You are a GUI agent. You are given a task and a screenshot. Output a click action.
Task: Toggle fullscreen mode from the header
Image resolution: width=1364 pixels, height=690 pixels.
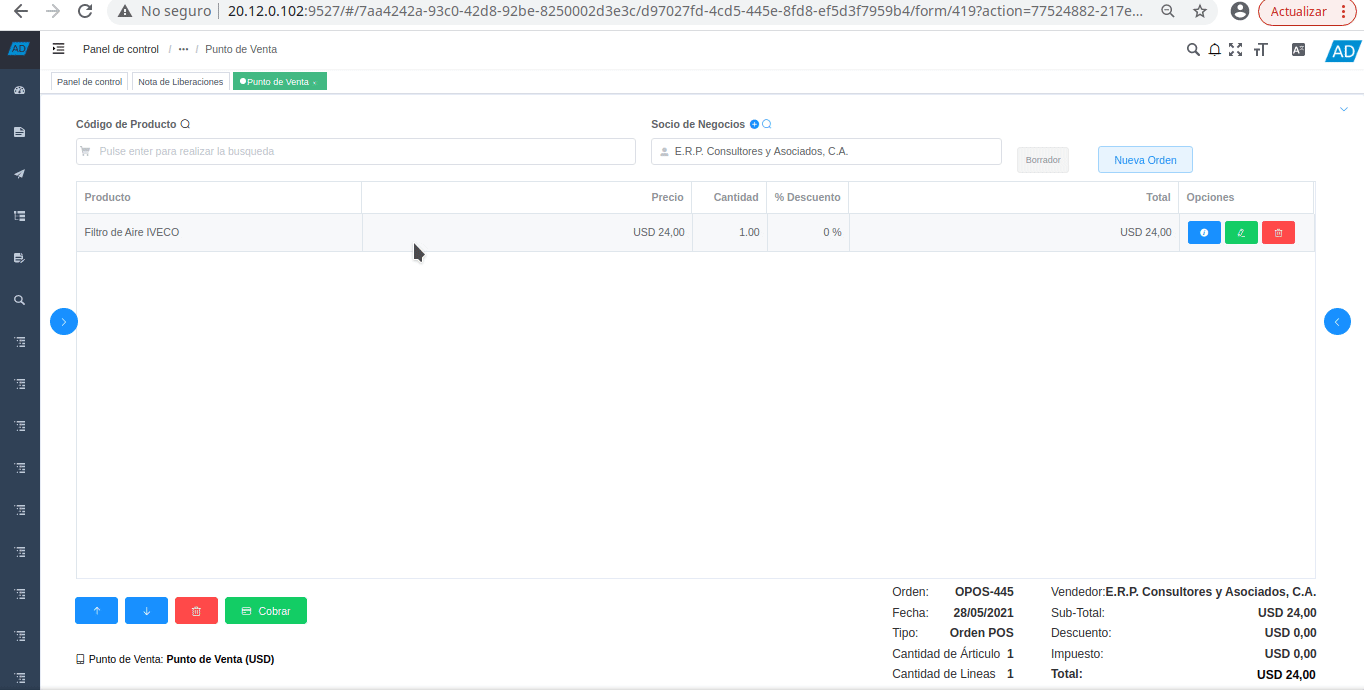pyautogui.click(x=1236, y=50)
